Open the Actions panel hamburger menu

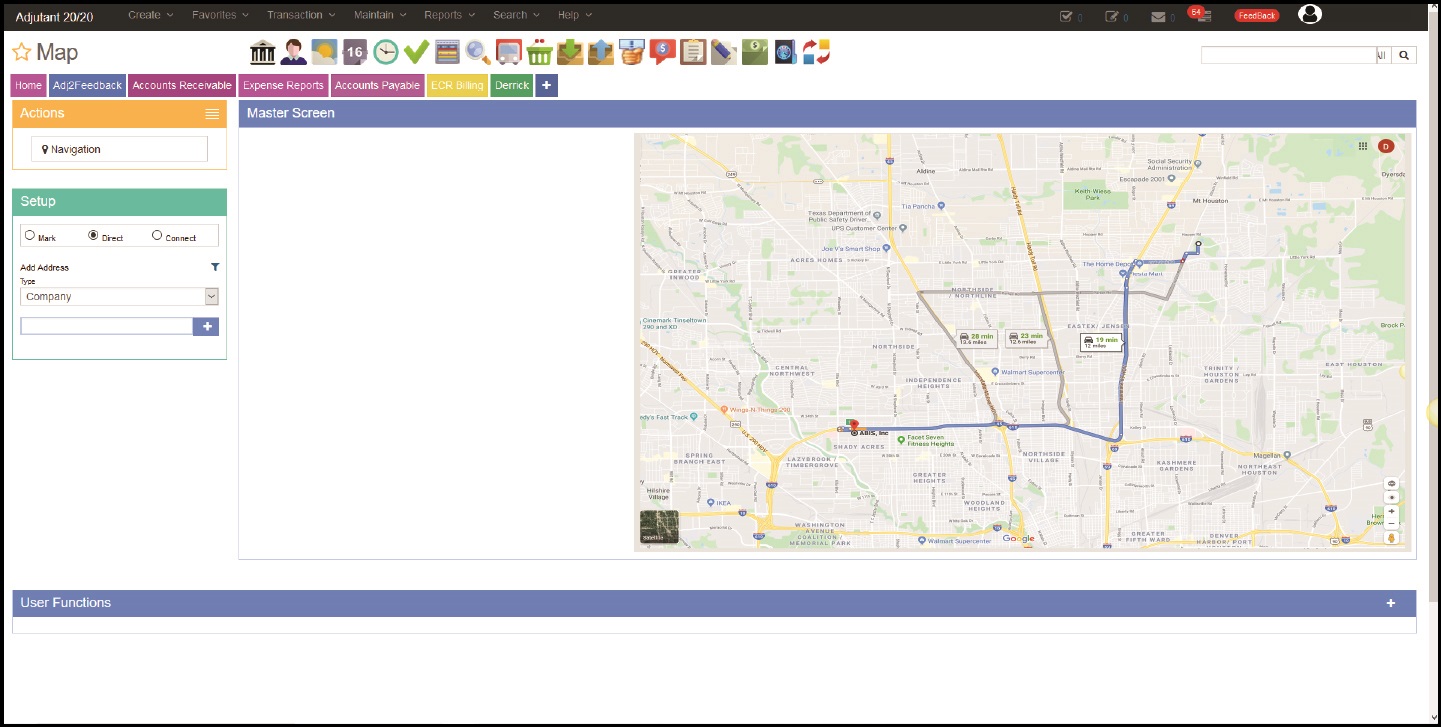pyautogui.click(x=212, y=114)
